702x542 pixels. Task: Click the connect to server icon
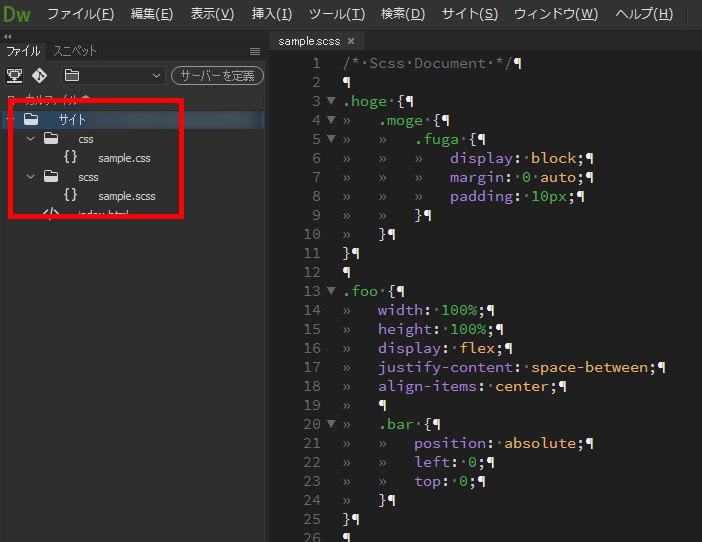pos(14,76)
